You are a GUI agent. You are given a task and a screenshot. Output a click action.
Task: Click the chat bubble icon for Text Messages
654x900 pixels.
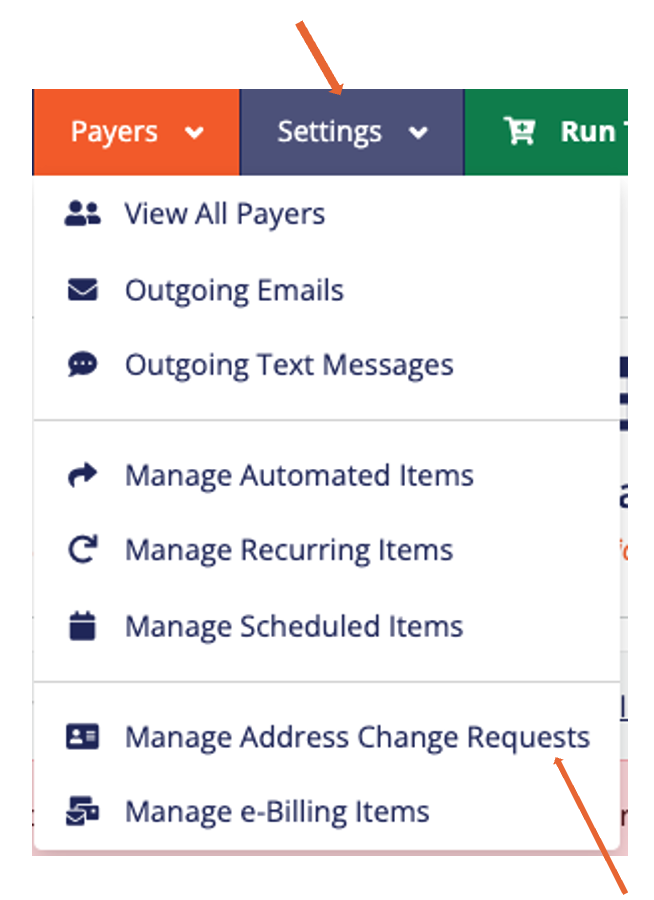82,365
